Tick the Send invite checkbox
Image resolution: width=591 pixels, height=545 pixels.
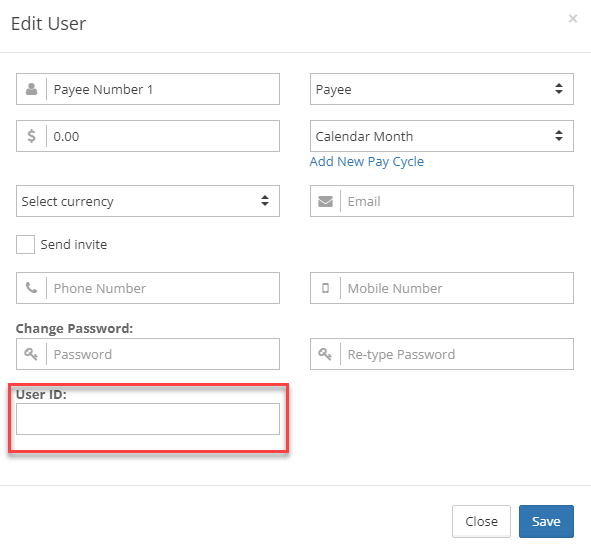(x=25, y=245)
